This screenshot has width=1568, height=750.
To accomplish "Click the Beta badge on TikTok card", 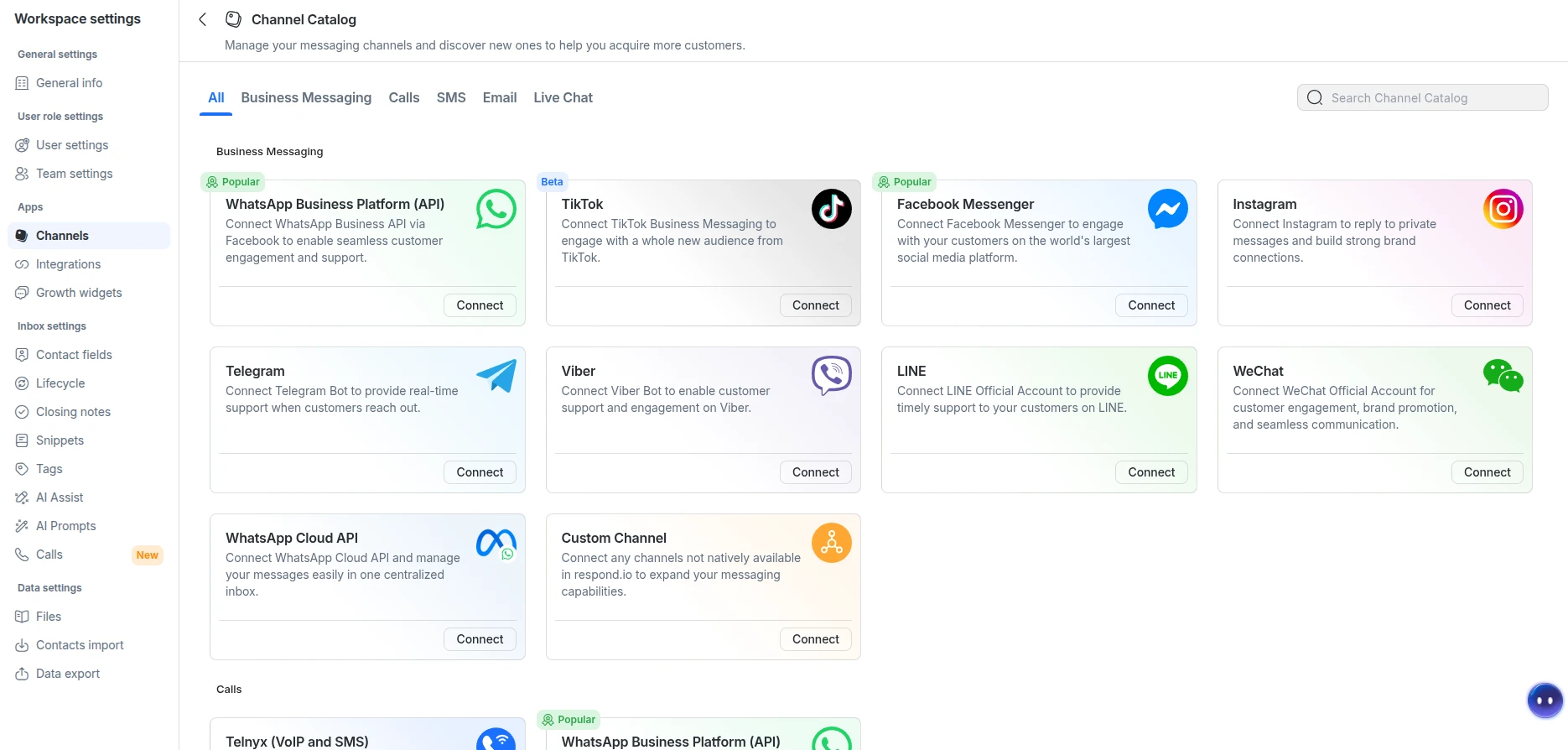I will [553, 181].
